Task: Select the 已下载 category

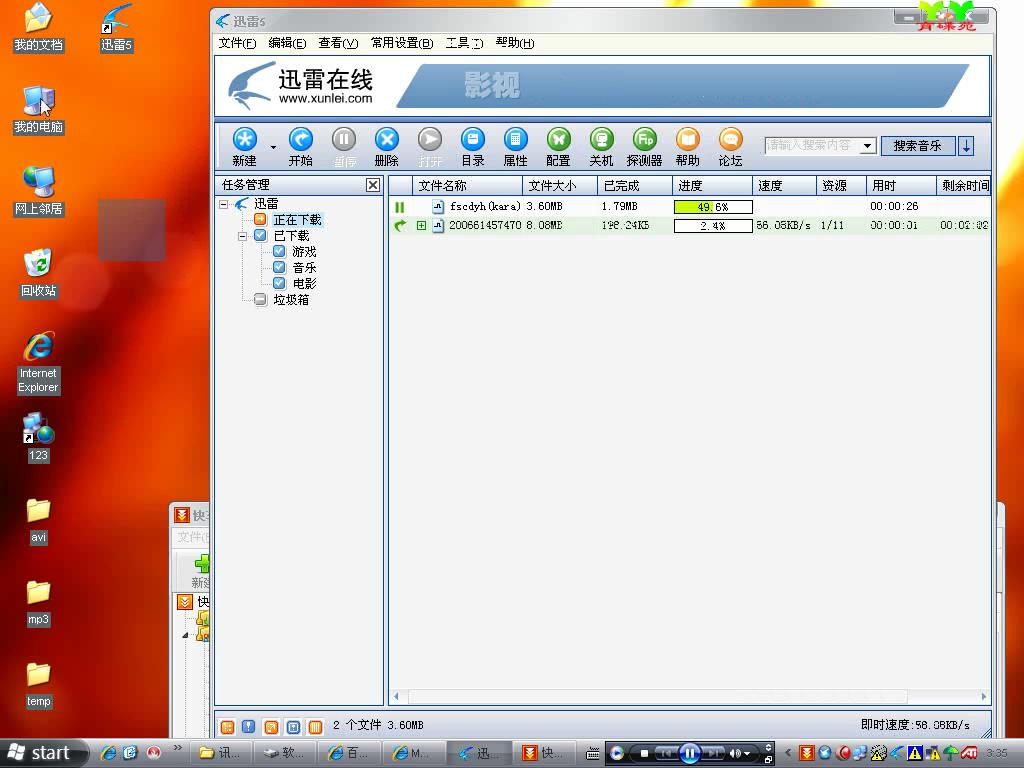Action: (x=291, y=236)
